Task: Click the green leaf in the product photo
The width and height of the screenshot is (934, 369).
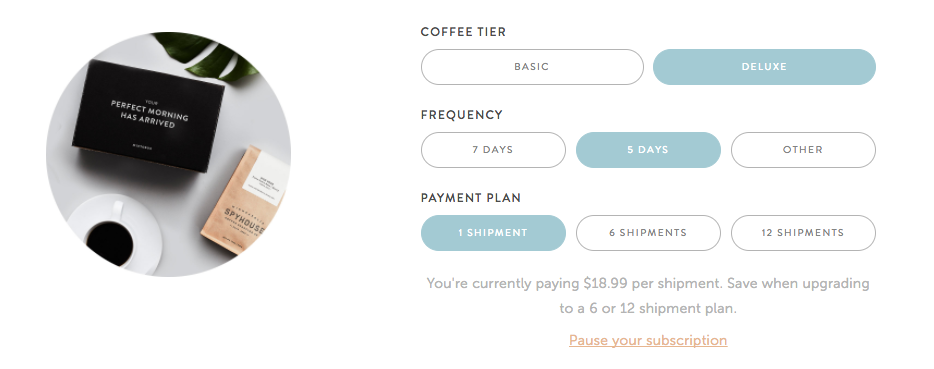Action: click(x=205, y=57)
